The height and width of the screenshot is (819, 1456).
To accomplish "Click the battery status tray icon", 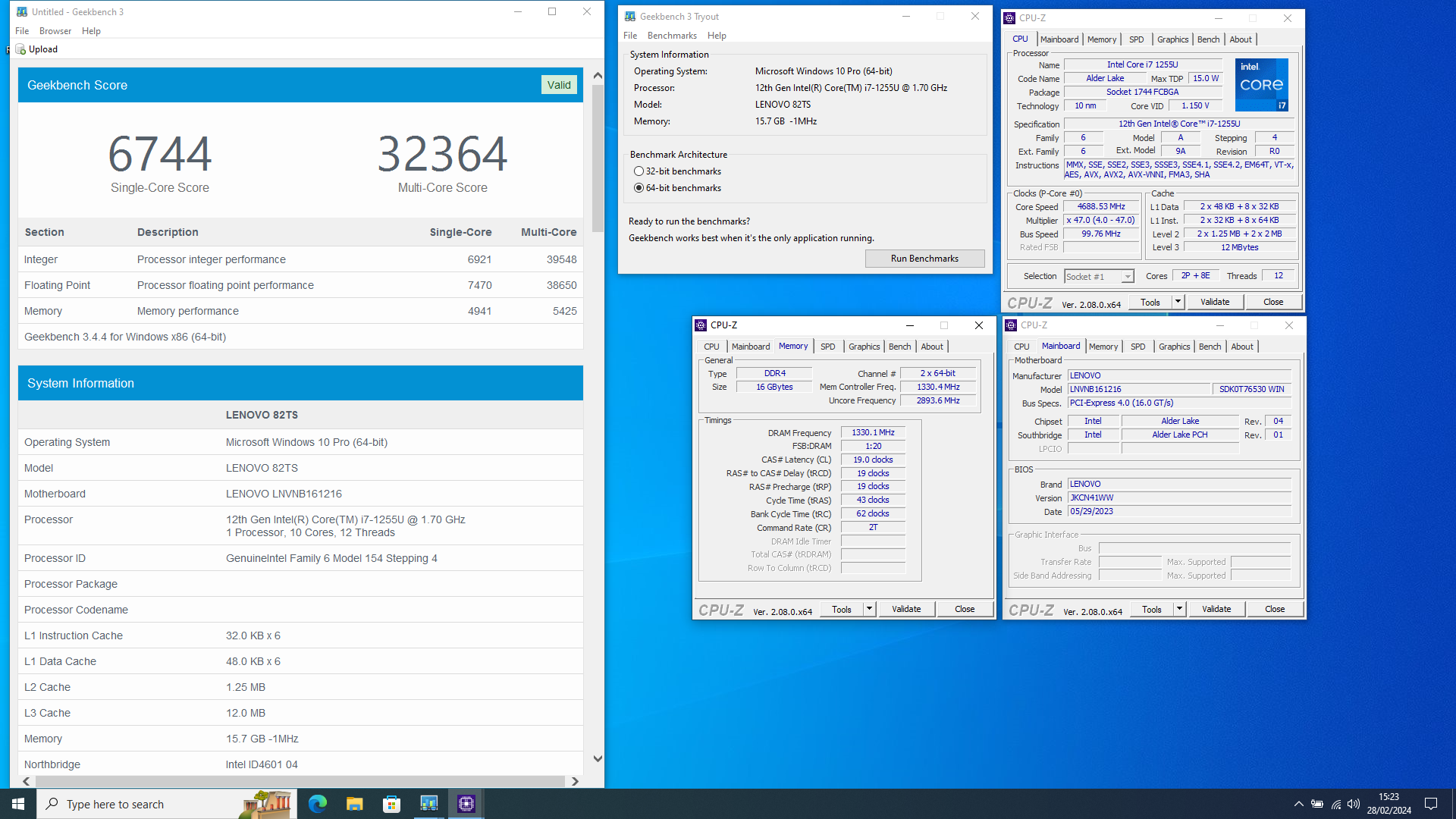I will pos(1317,804).
